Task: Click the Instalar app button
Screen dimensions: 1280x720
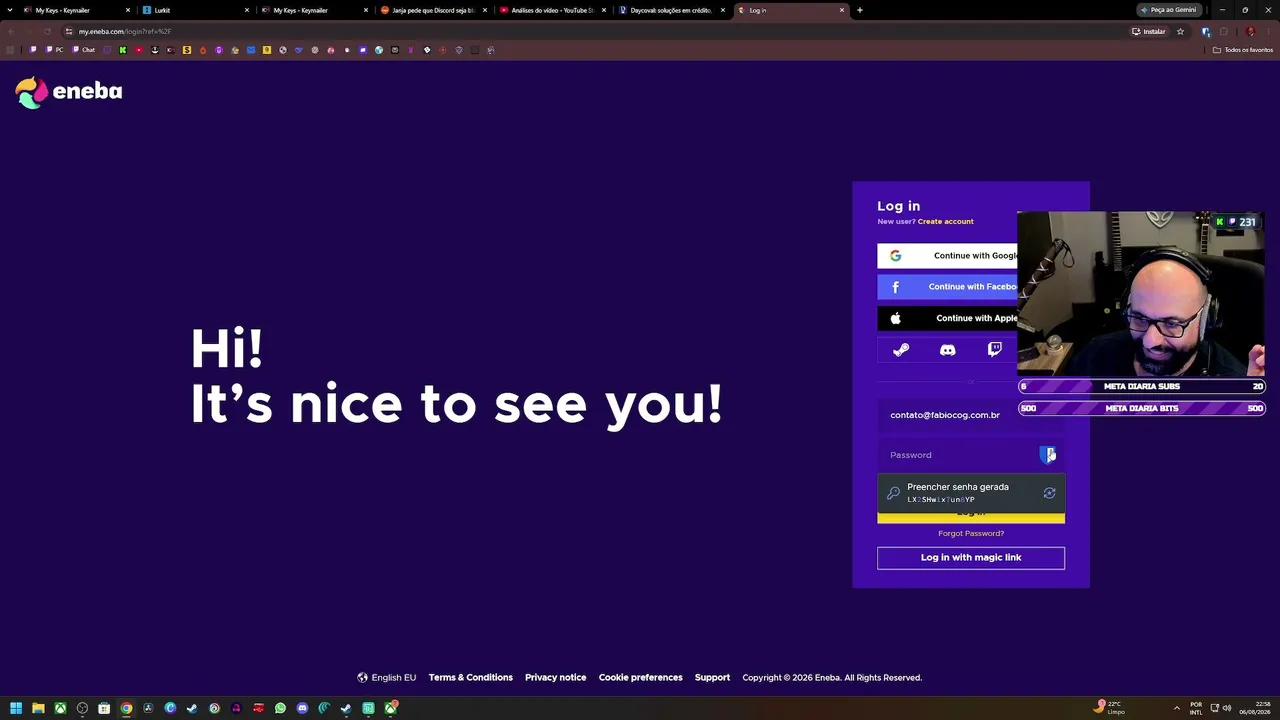Action: tap(1148, 31)
